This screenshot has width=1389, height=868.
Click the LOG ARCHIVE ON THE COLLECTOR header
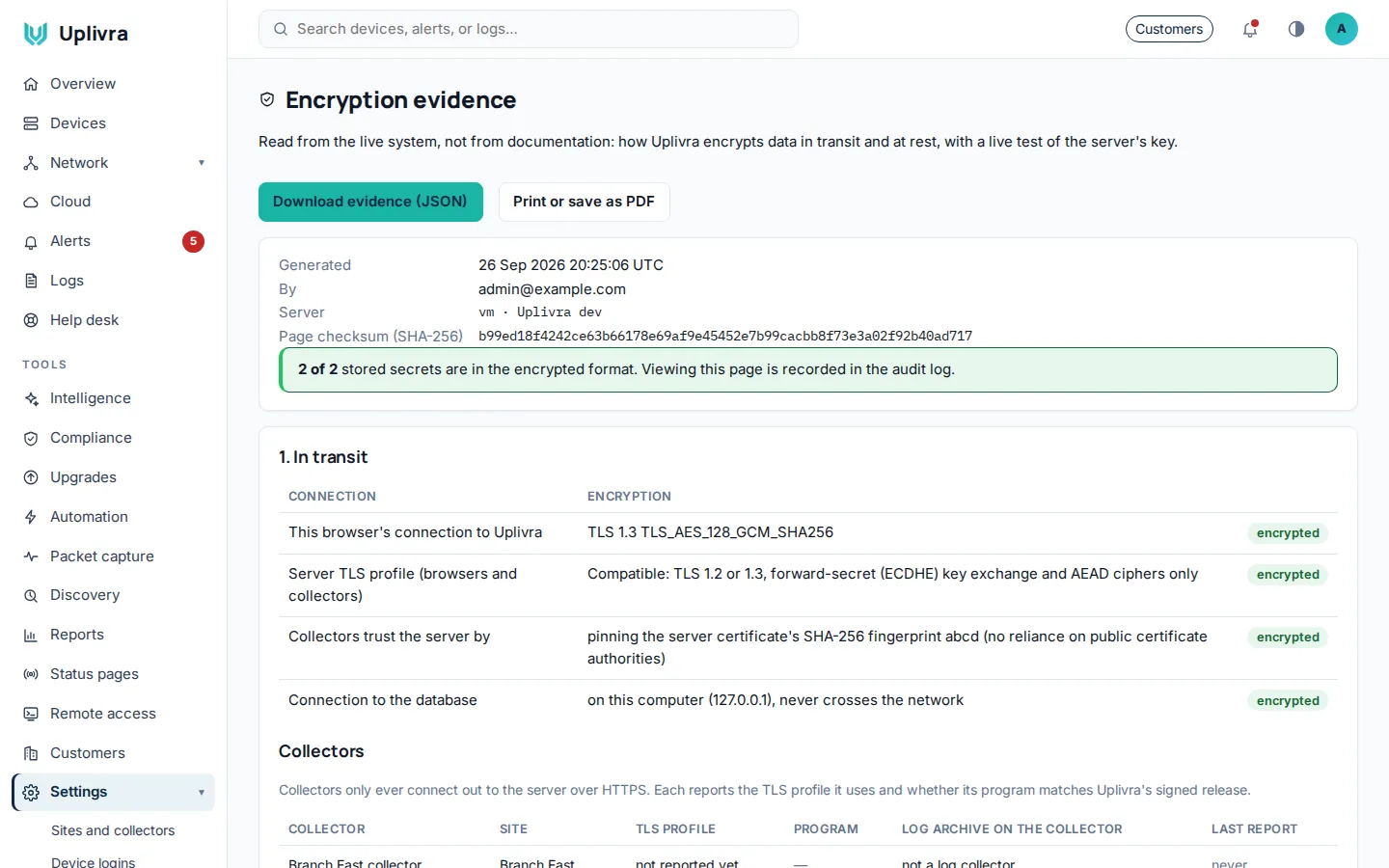point(1012,829)
